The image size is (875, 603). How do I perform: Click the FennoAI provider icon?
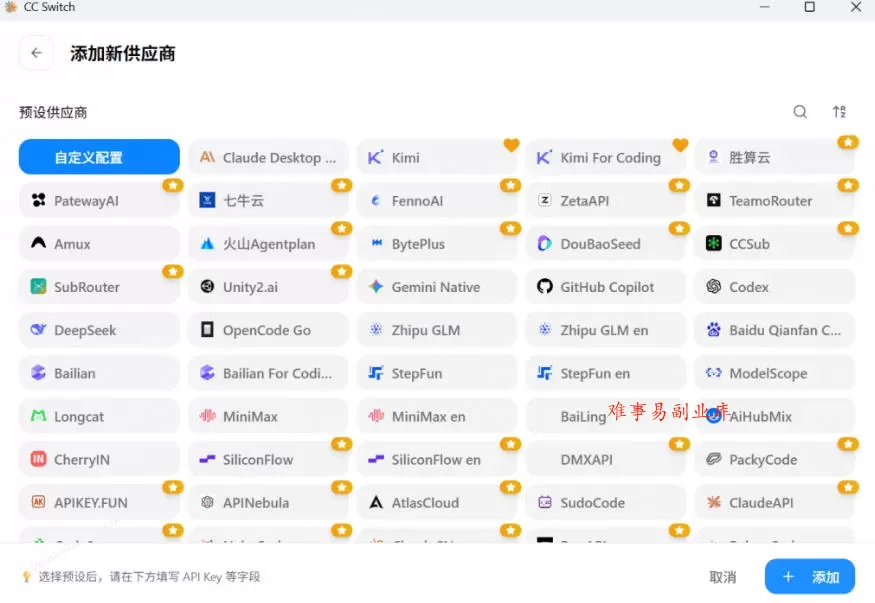[x=376, y=200]
